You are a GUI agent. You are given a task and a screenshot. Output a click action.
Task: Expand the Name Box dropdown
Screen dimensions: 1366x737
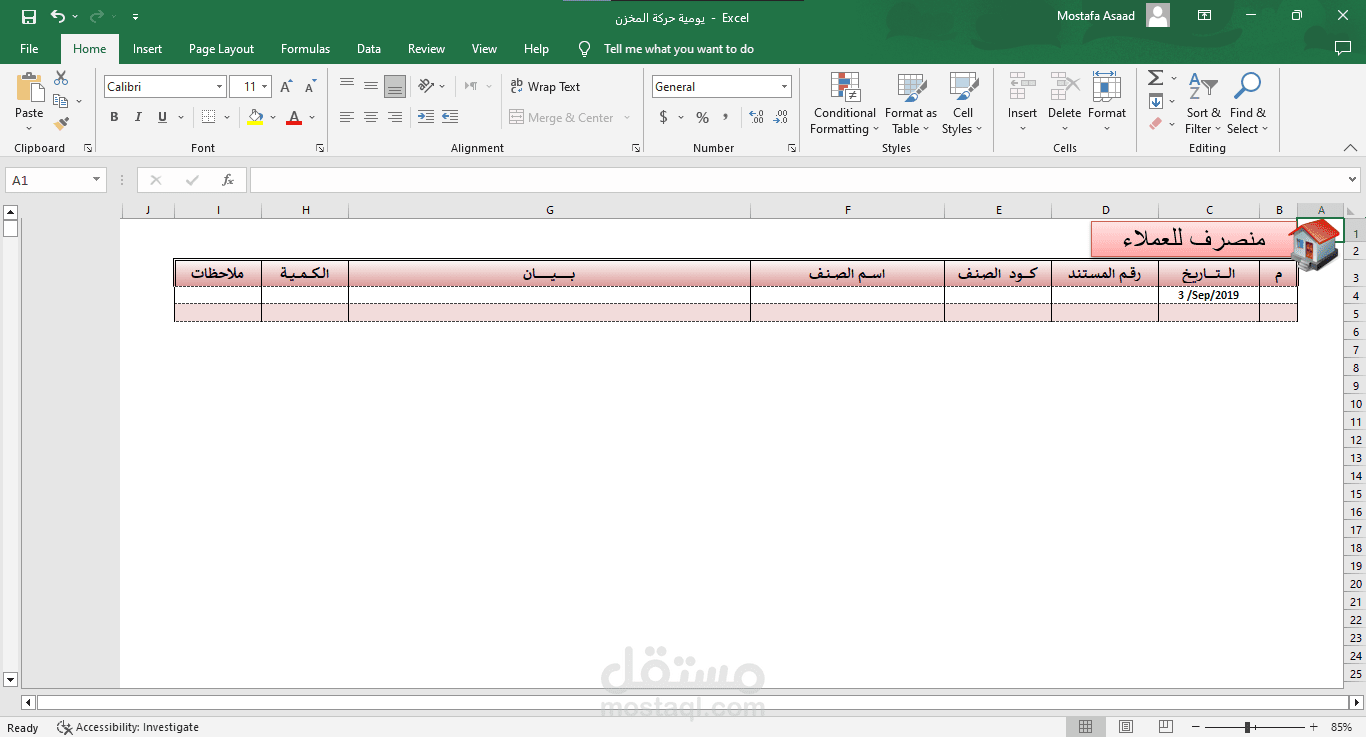point(97,180)
